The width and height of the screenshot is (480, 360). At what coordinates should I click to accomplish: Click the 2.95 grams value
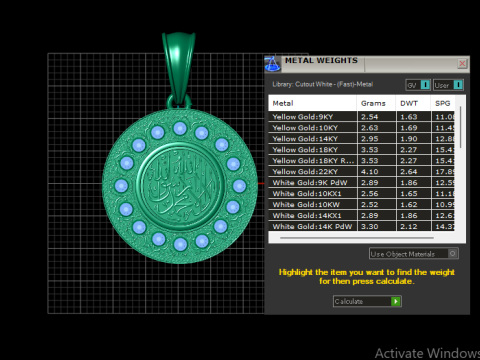370,139
